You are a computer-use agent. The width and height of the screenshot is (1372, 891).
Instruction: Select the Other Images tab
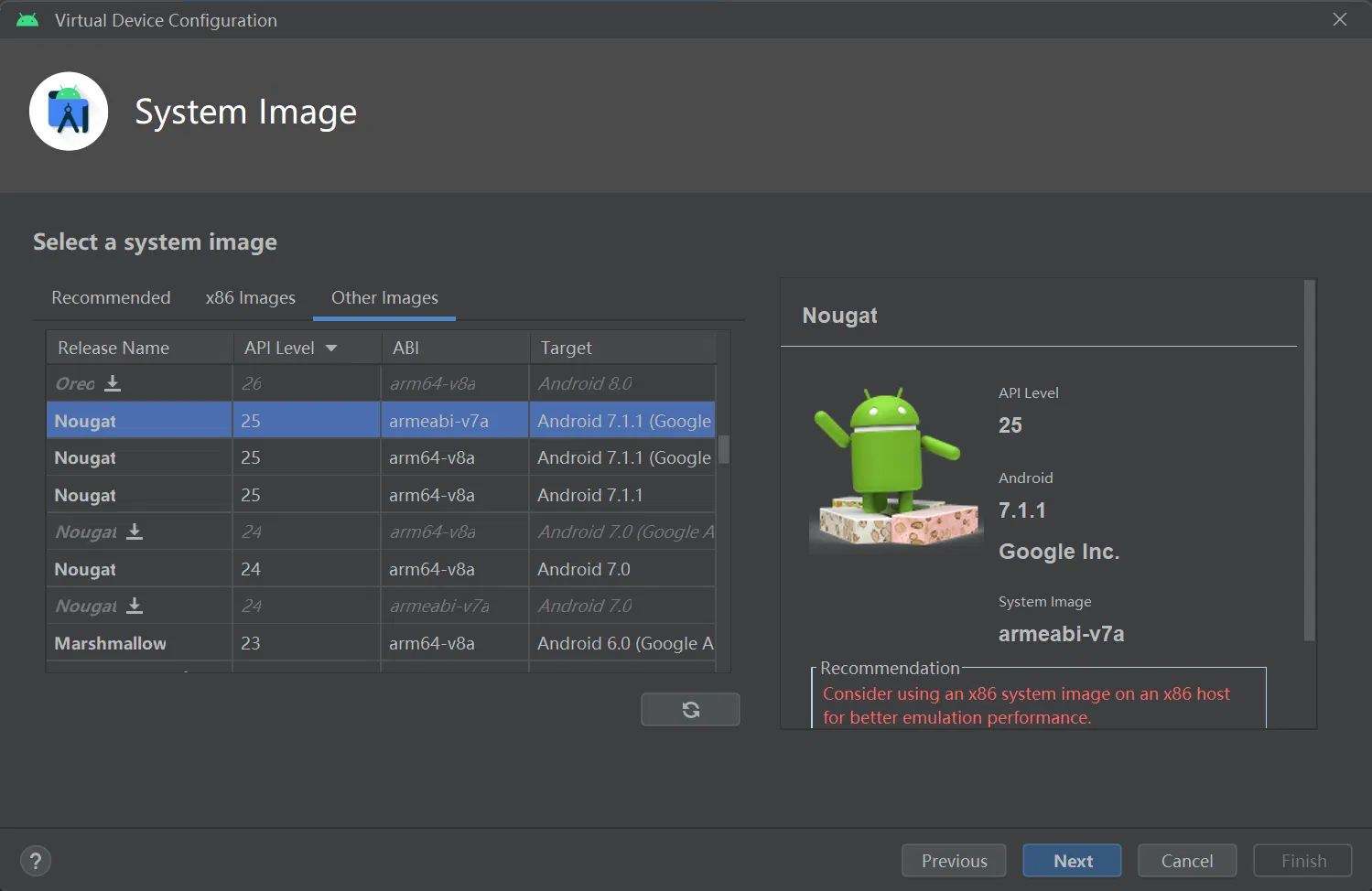coord(384,297)
